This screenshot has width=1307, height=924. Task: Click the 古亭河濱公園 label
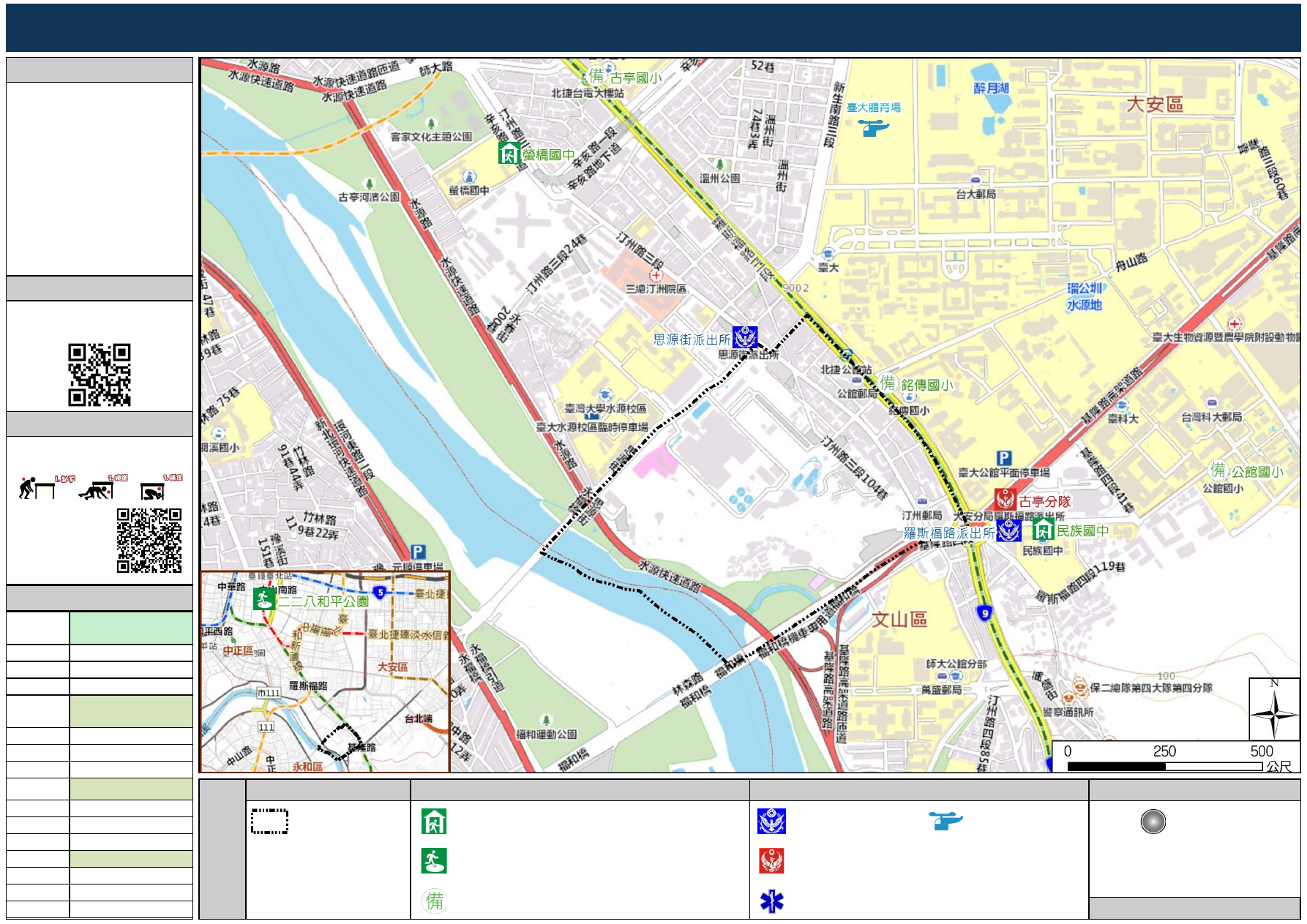tap(369, 197)
